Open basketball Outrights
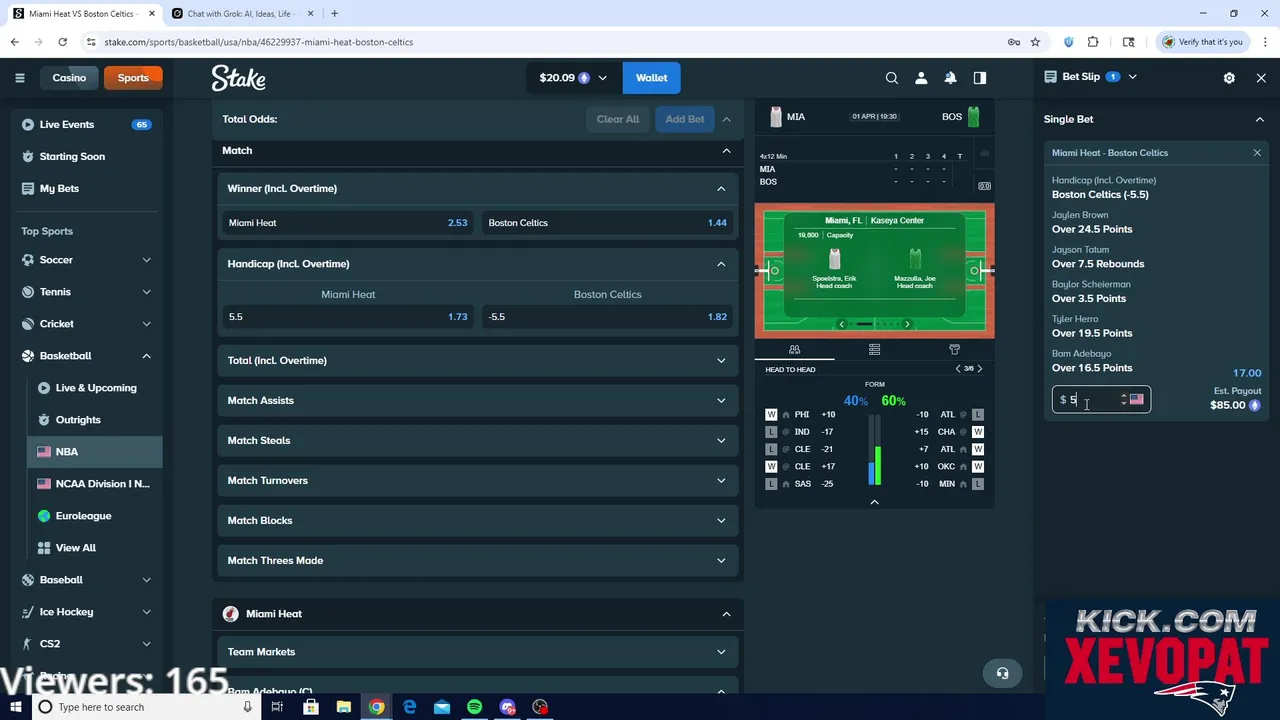Image resolution: width=1280 pixels, height=720 pixels. click(x=95, y=420)
